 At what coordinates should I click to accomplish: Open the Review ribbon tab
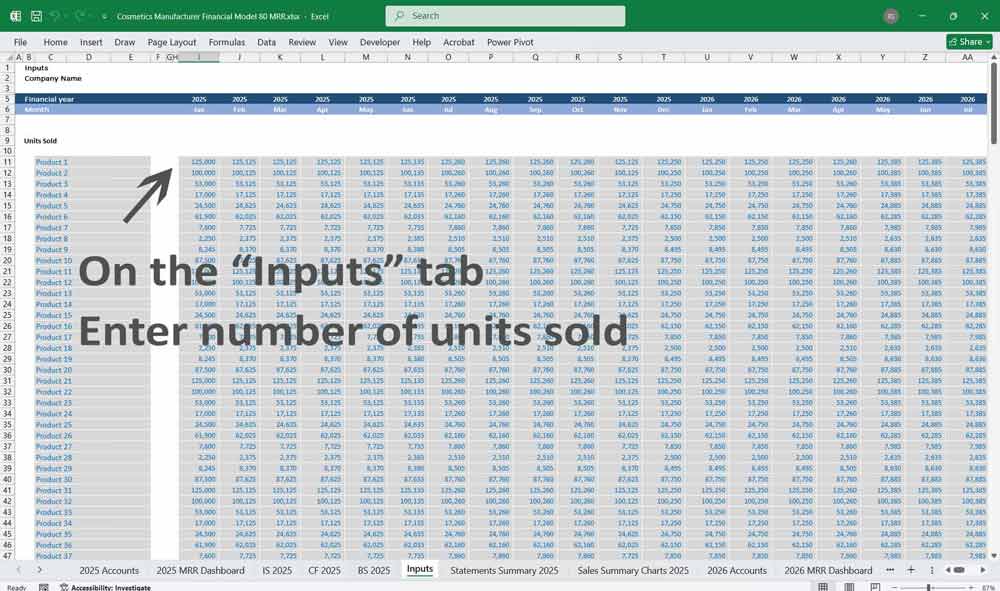coord(302,42)
